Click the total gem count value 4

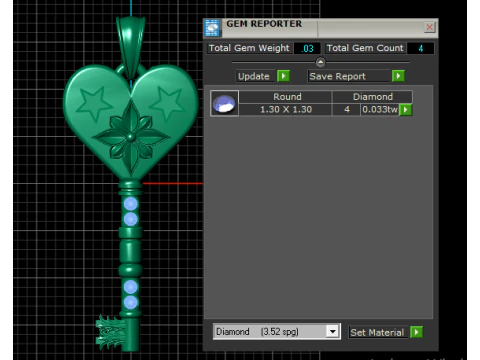pos(421,48)
